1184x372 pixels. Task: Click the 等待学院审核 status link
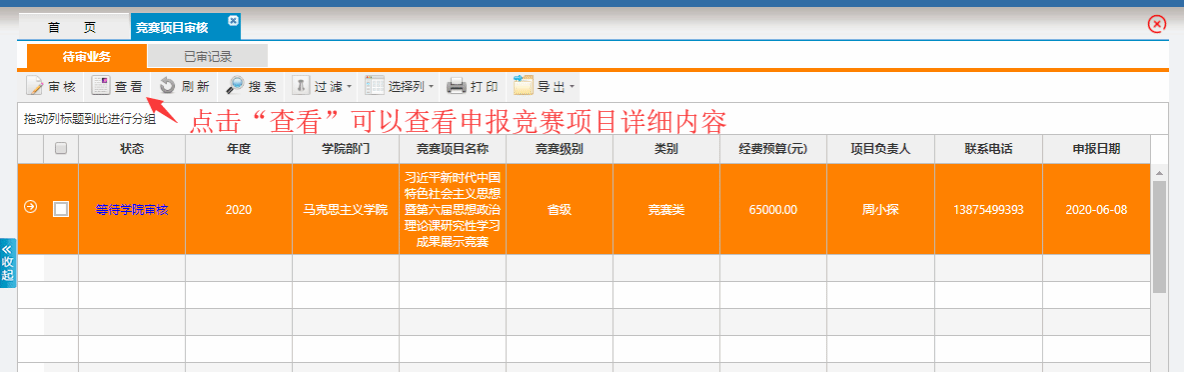point(132,210)
